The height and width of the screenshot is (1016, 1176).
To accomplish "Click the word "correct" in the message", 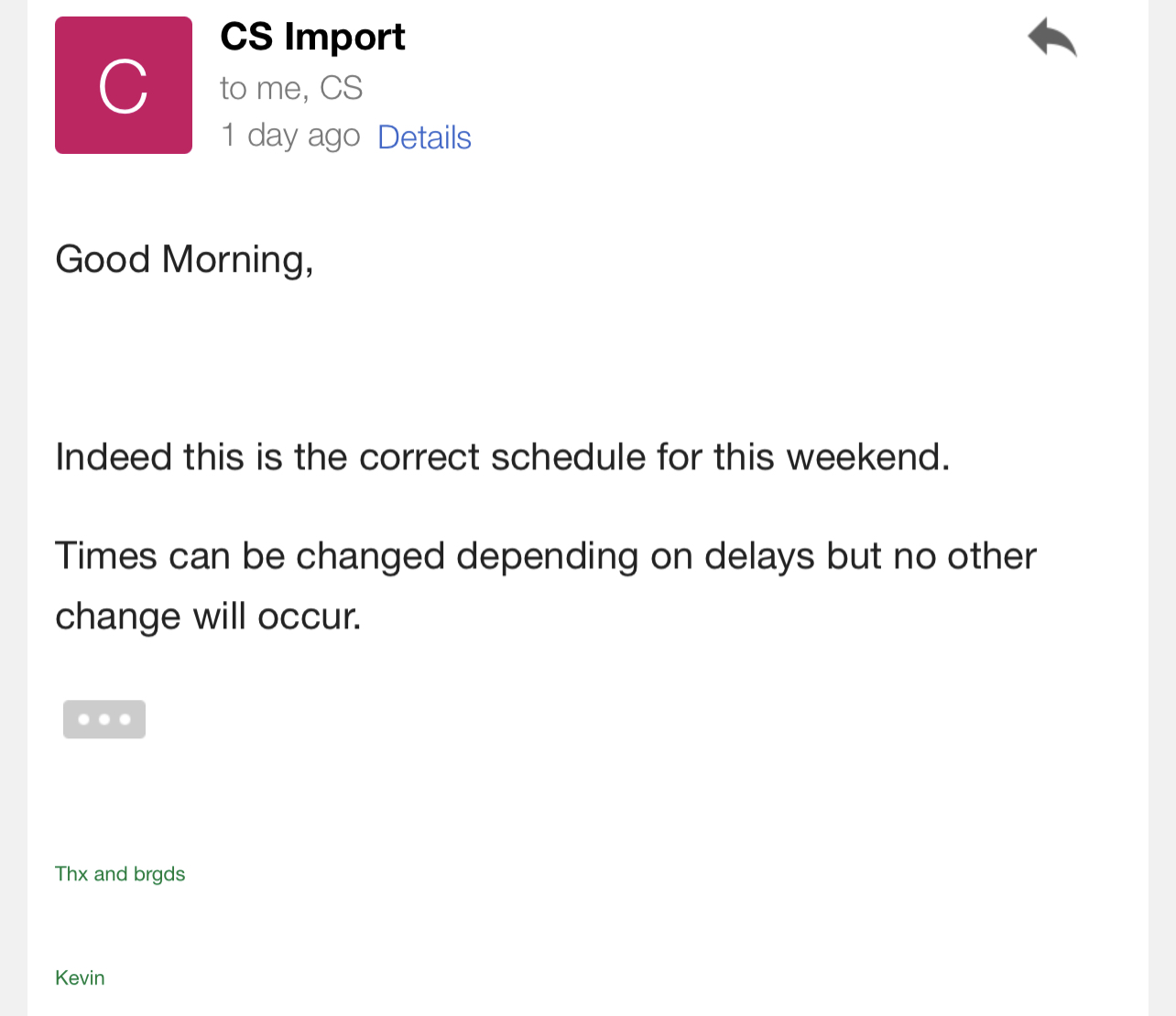I will (x=419, y=457).
